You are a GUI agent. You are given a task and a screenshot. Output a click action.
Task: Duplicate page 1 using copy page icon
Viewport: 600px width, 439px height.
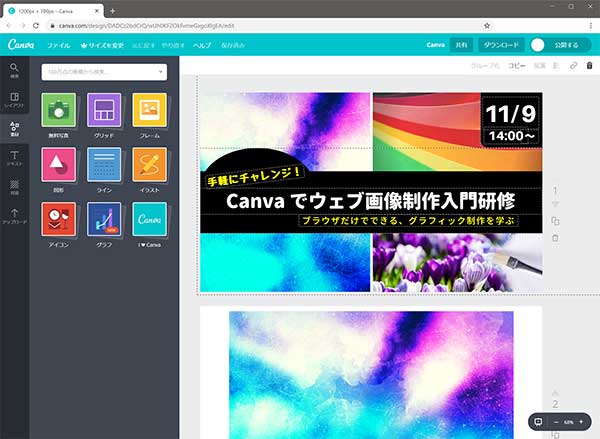click(555, 221)
